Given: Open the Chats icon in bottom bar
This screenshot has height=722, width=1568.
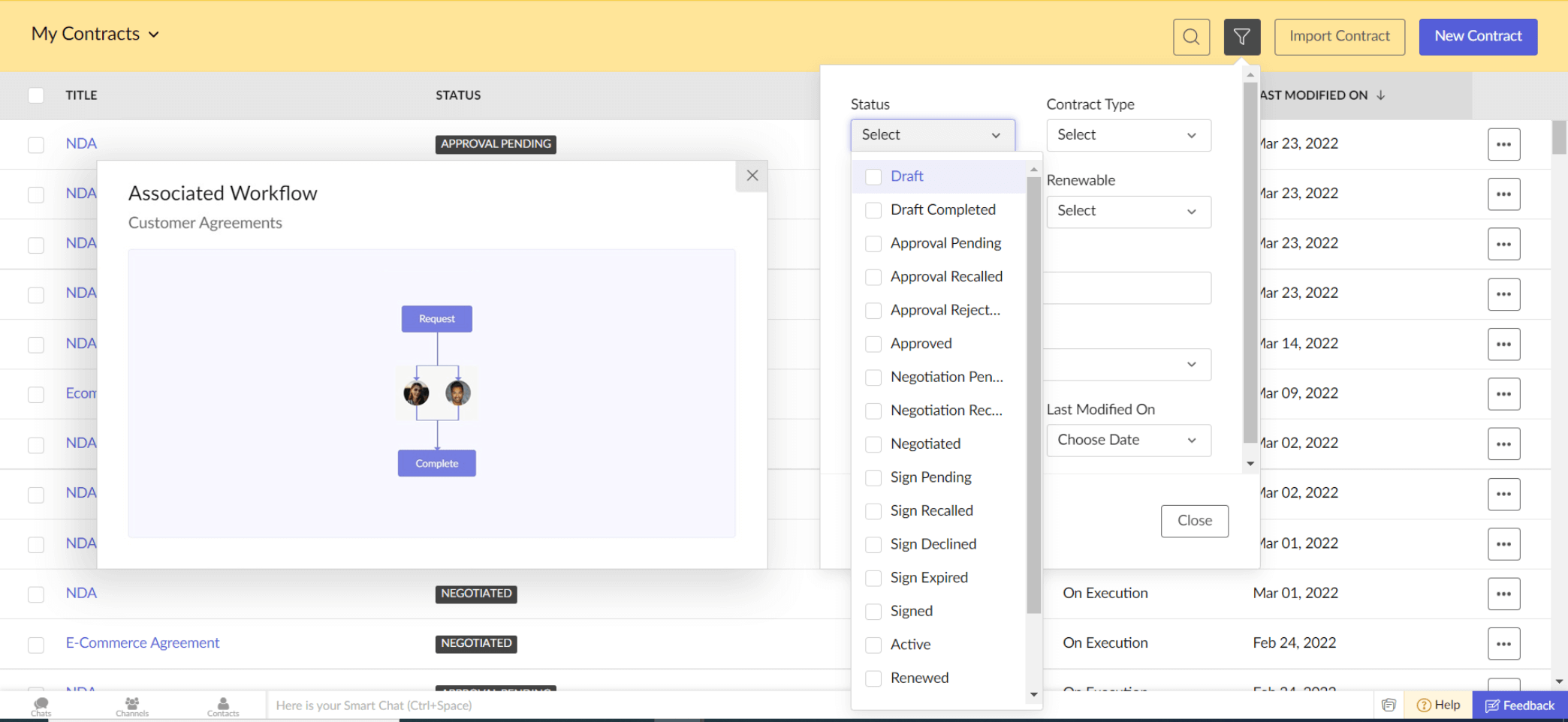Looking at the screenshot, I should [41, 706].
